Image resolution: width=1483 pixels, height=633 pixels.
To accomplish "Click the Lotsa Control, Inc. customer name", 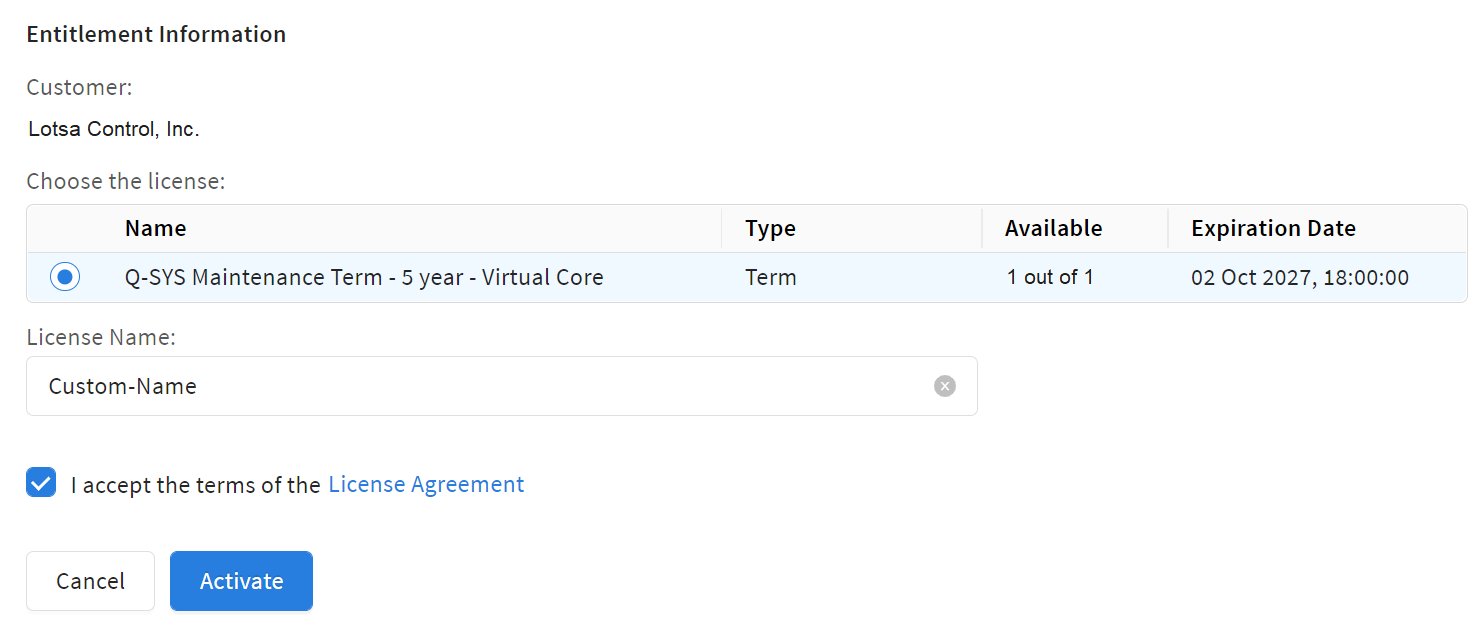I will (114, 129).
